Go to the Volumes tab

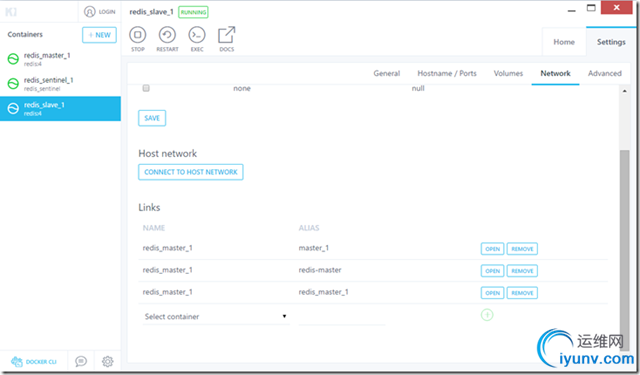pos(508,73)
